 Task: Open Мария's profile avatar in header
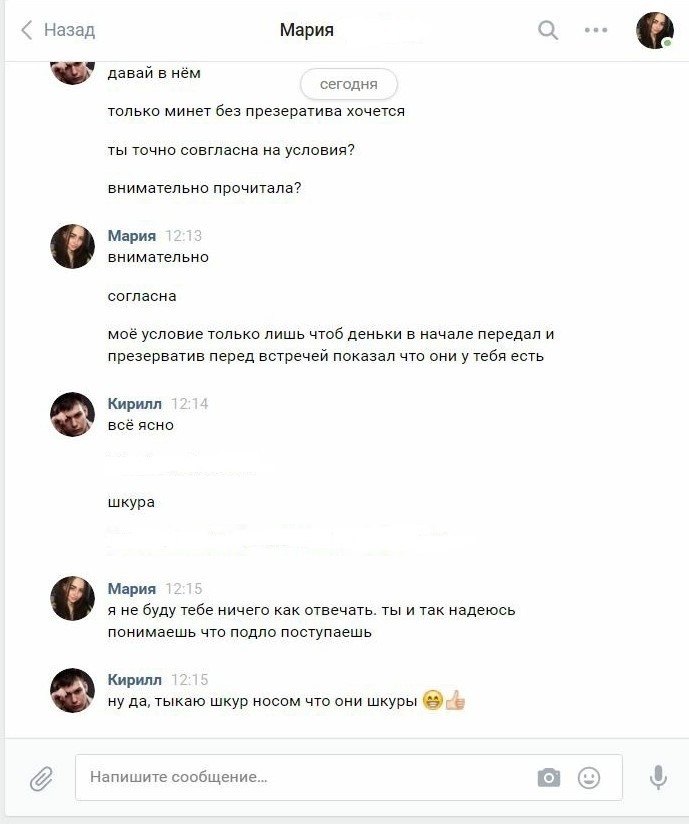point(655,30)
